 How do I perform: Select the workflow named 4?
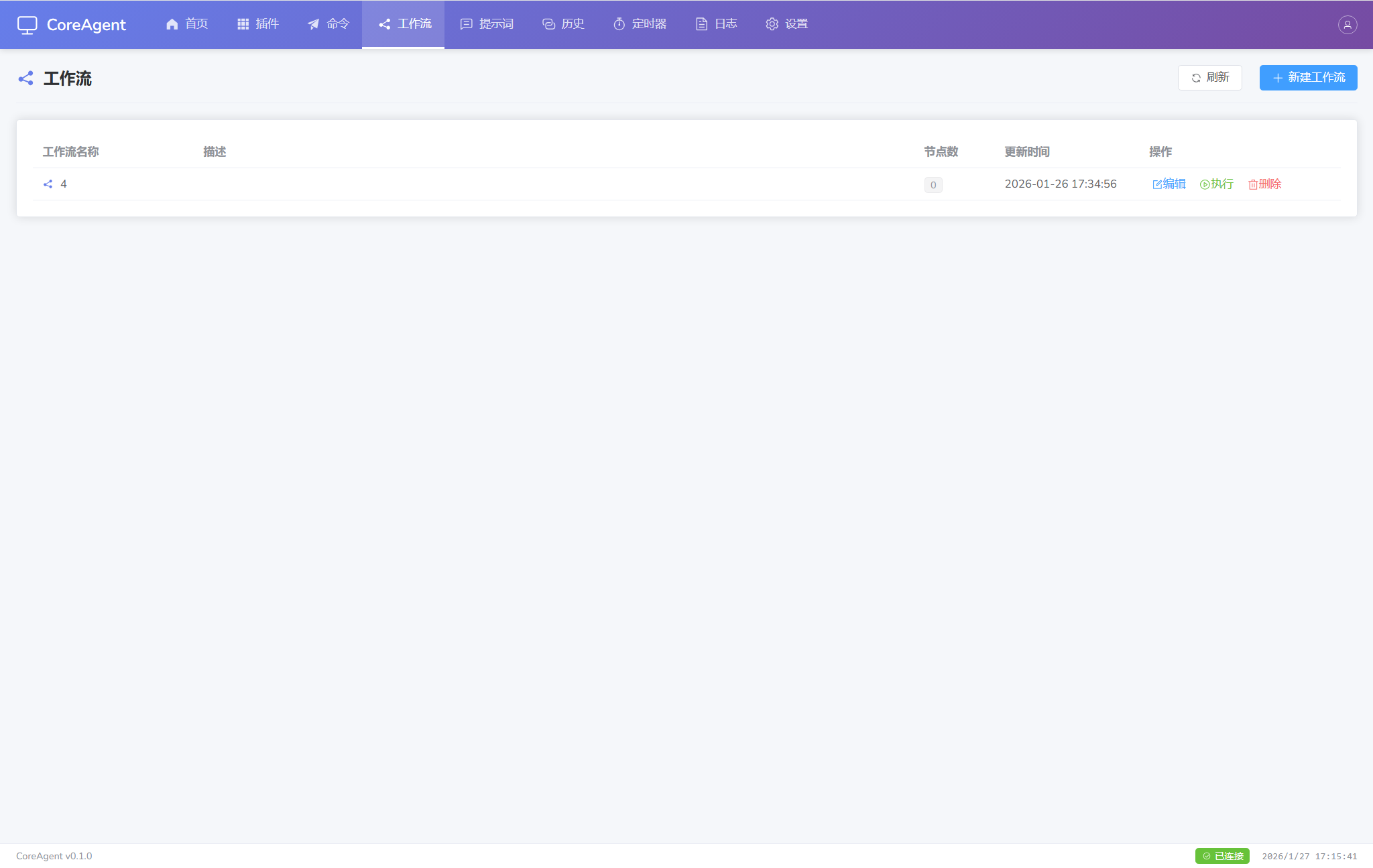pos(64,184)
